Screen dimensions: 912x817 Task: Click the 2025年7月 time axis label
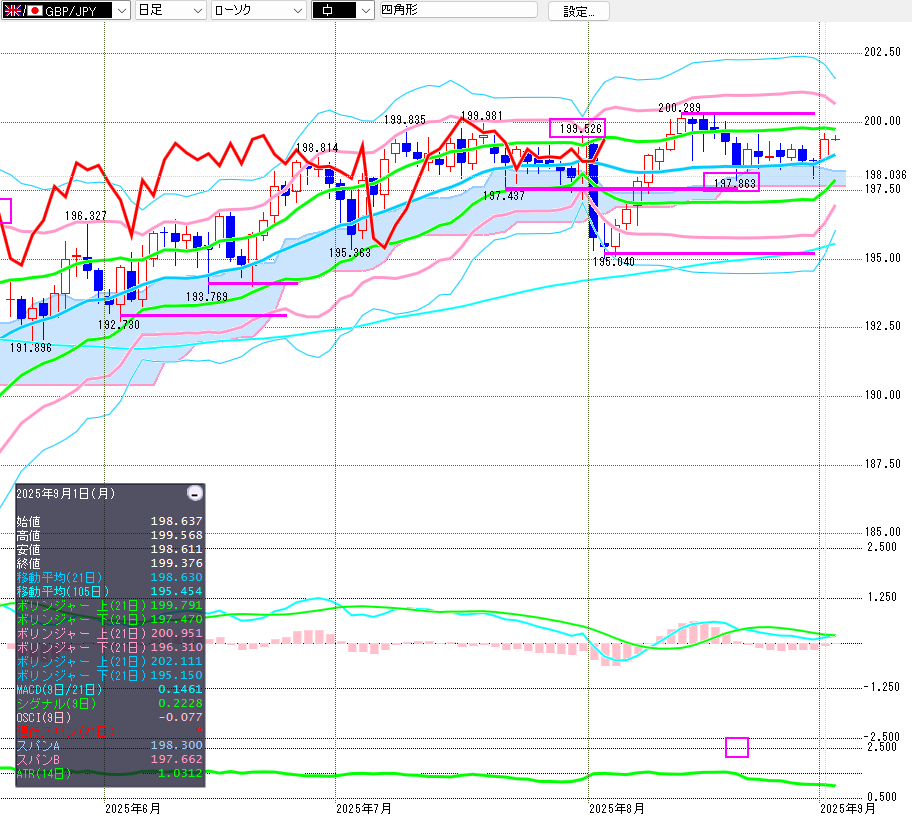(364, 809)
